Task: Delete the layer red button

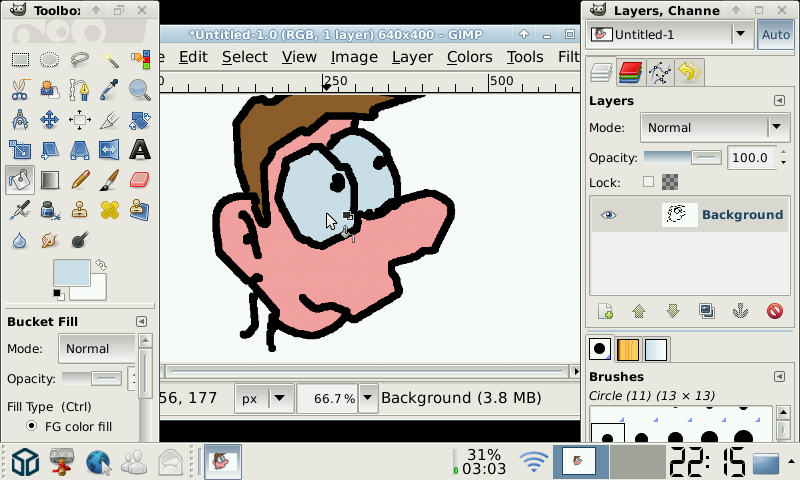Action: (774, 311)
